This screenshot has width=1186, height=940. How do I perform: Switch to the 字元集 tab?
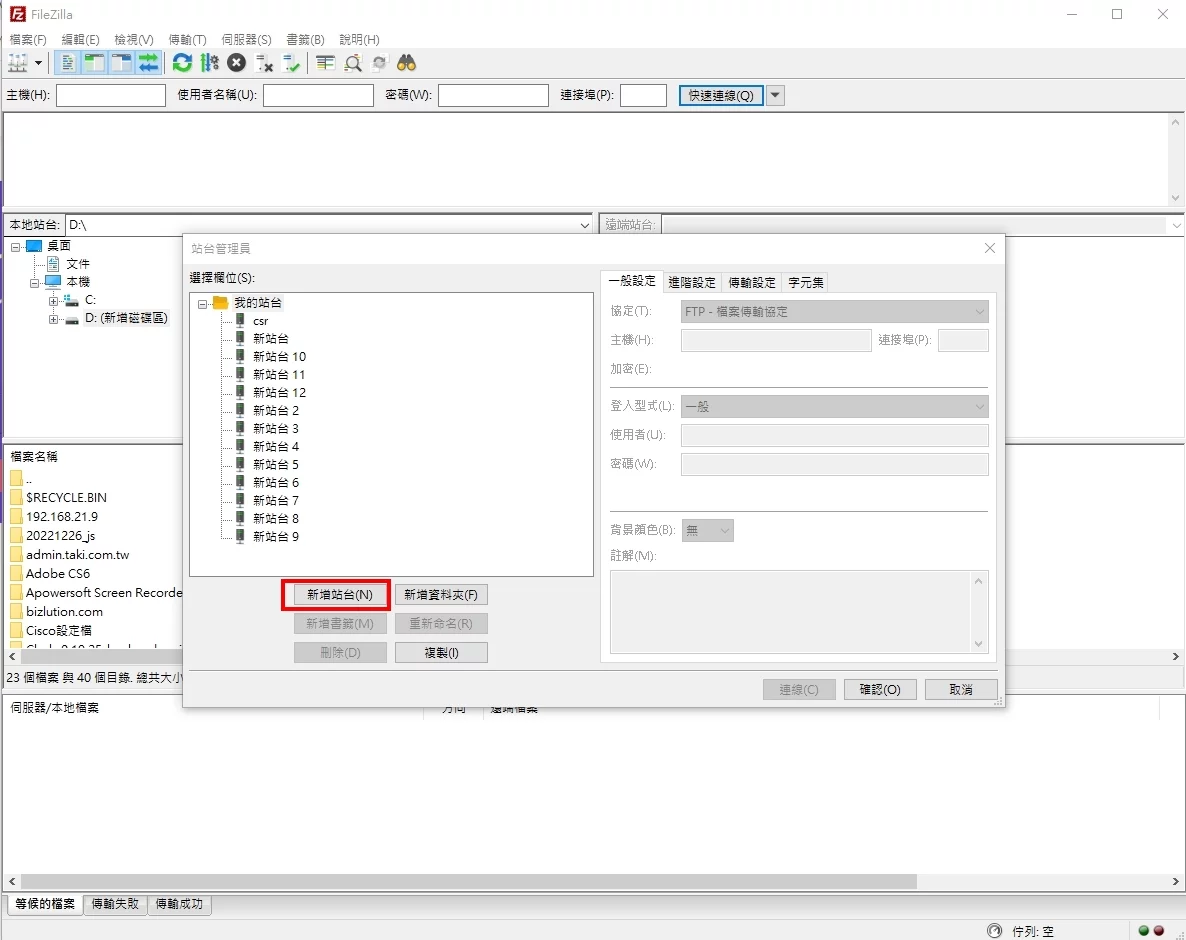pyautogui.click(x=806, y=282)
